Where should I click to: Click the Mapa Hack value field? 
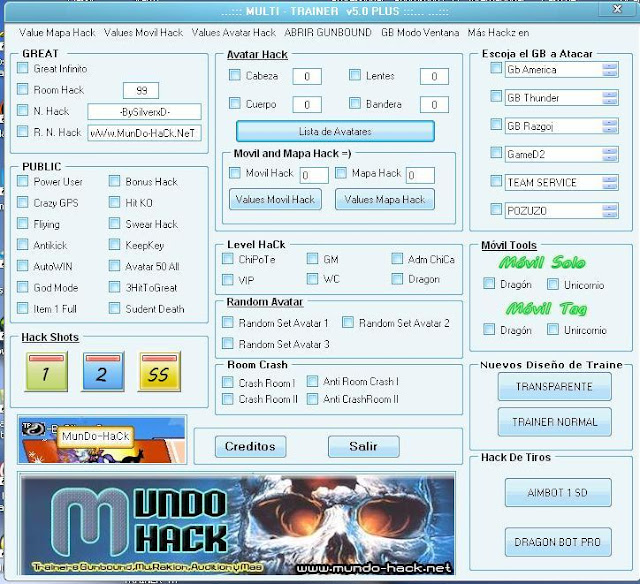point(420,175)
